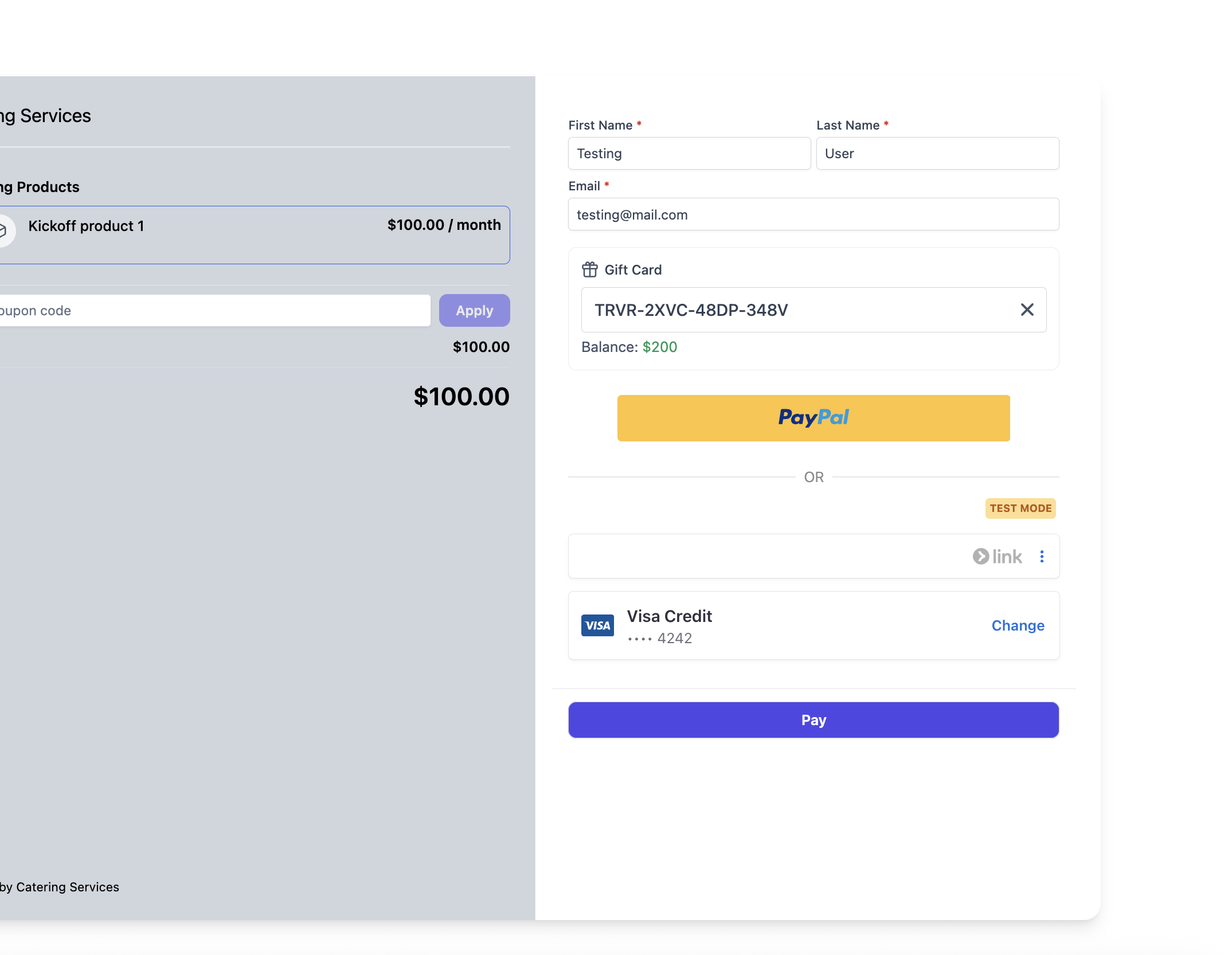This screenshot has width=1232, height=955.
Task: Click the Link payment field
Action: tap(813, 556)
